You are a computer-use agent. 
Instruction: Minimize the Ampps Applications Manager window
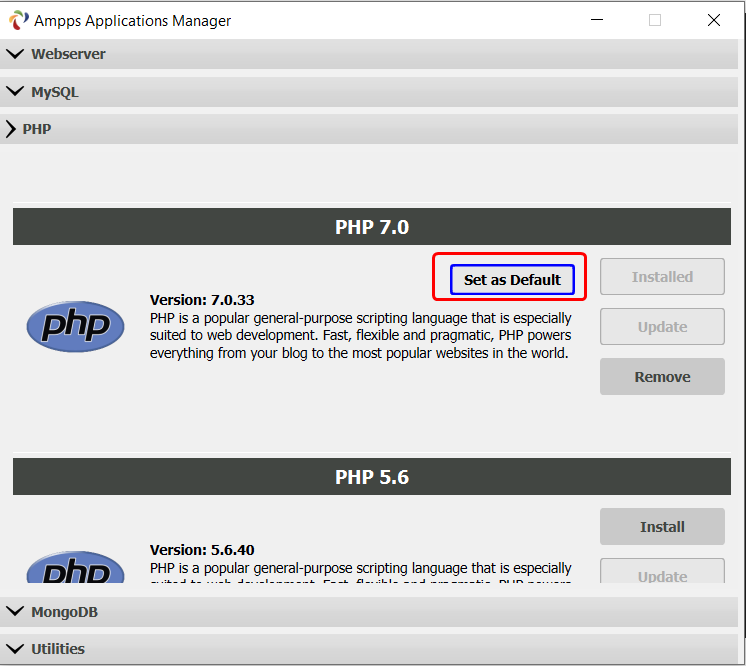597,20
